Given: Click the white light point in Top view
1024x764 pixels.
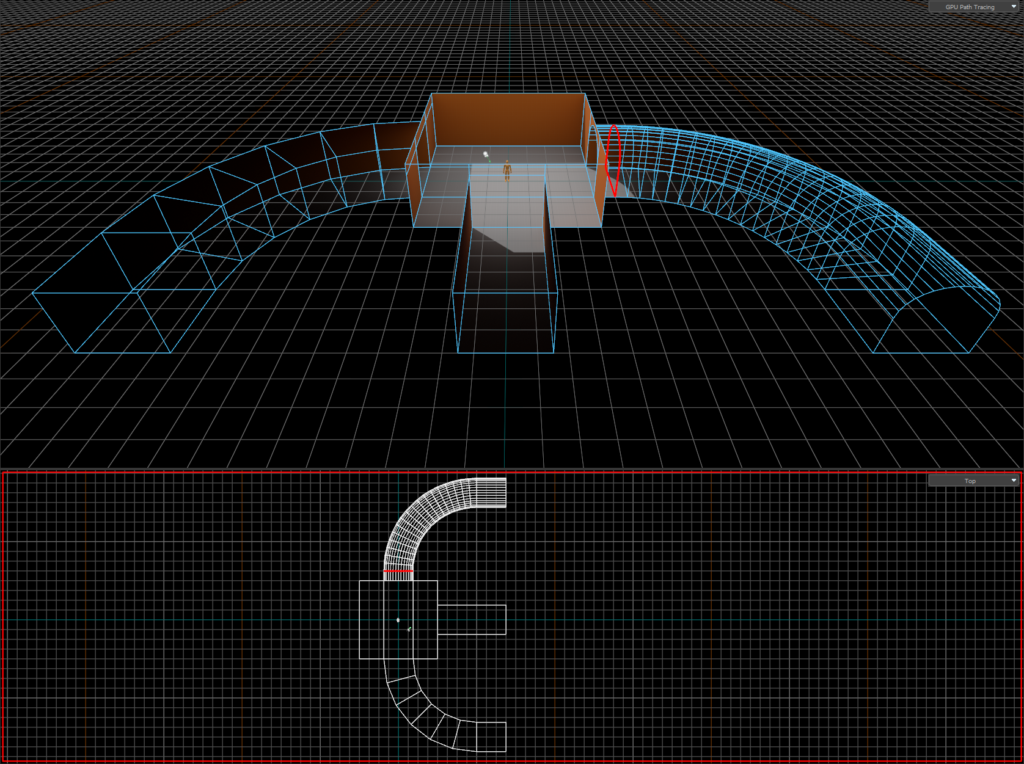Looking at the screenshot, I should [398, 621].
